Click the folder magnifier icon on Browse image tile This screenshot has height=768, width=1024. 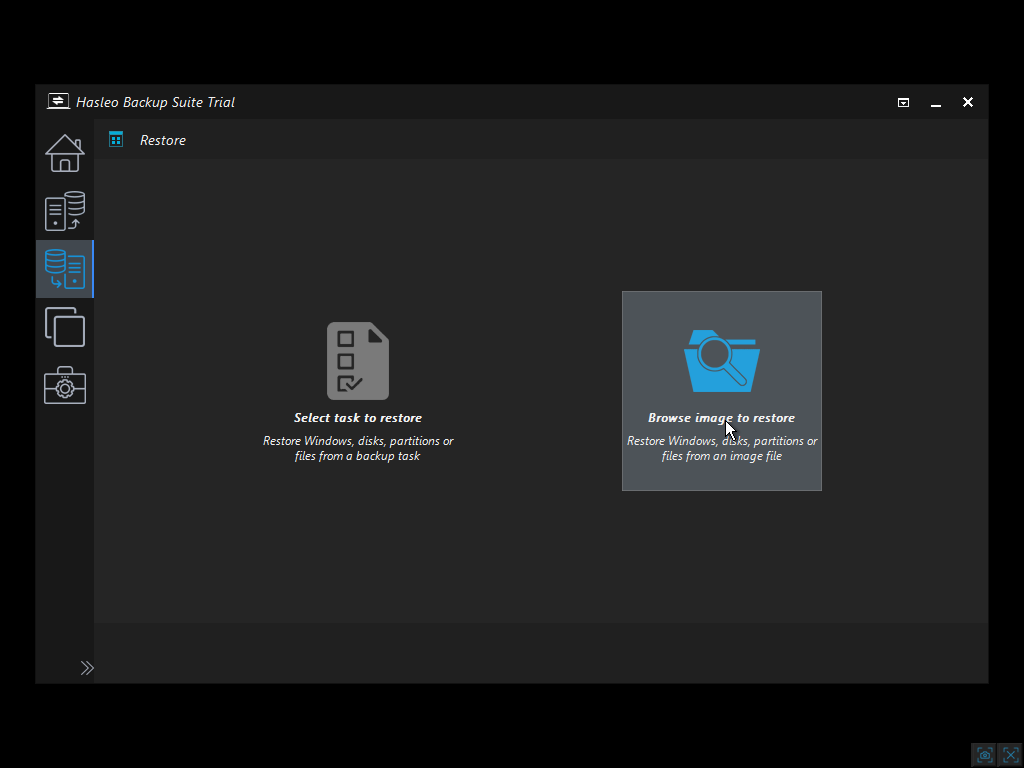[x=722, y=358]
